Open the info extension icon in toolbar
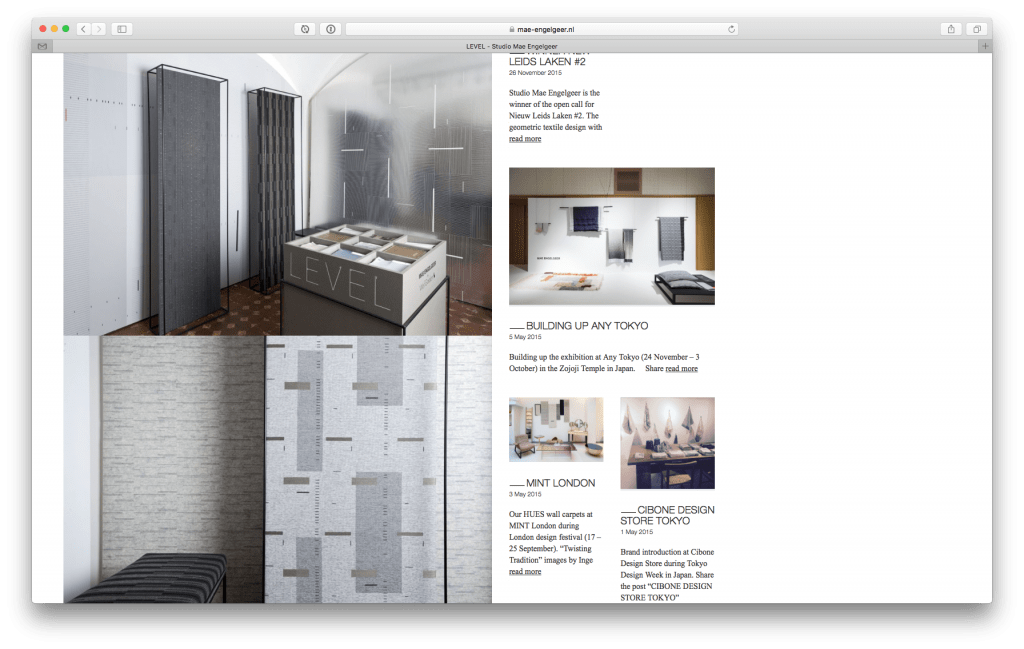 pos(330,29)
